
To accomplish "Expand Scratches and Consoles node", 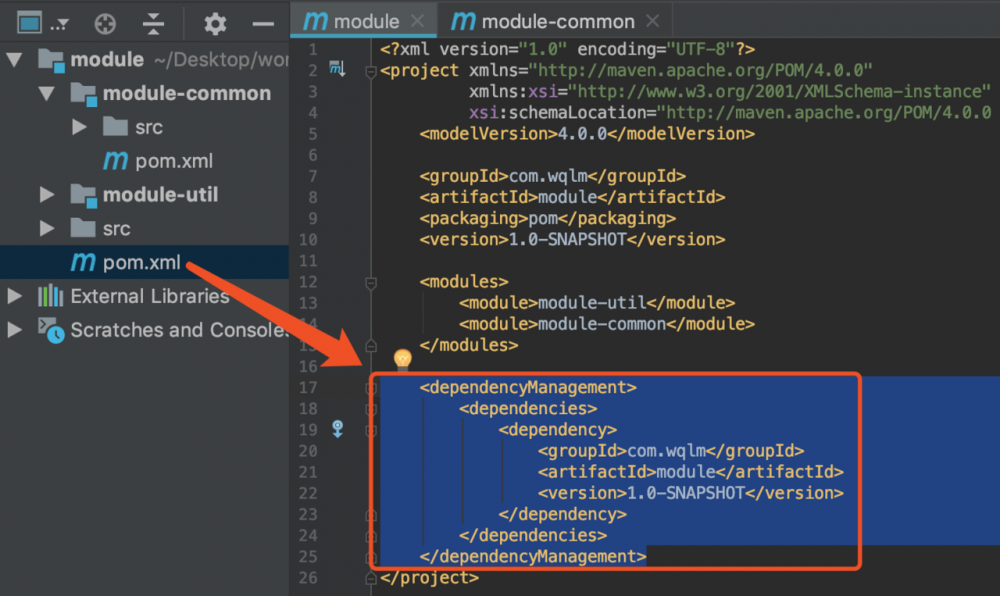I will click(x=14, y=330).
